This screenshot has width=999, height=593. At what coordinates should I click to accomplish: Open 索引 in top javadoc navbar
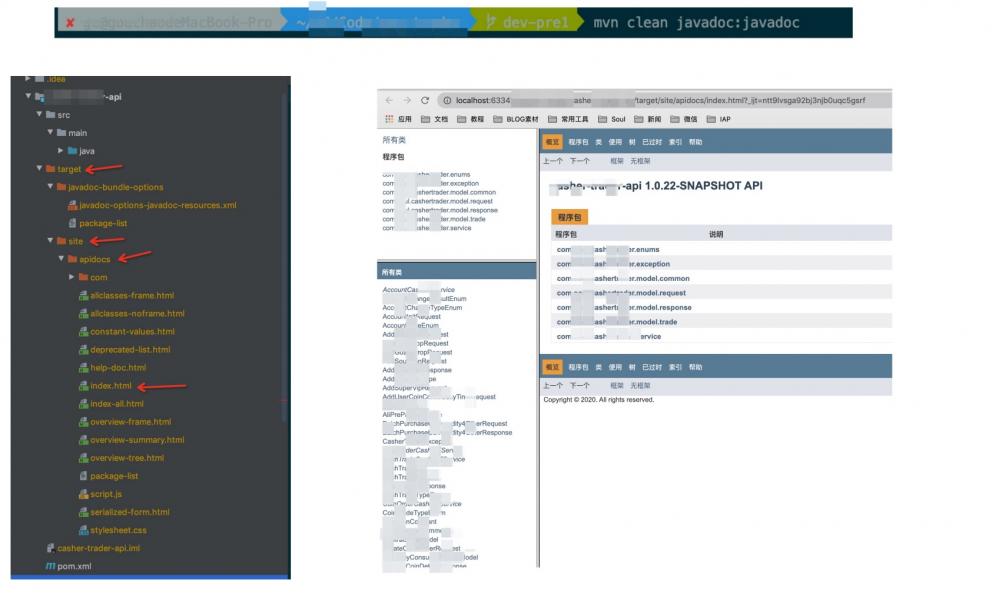click(675, 142)
